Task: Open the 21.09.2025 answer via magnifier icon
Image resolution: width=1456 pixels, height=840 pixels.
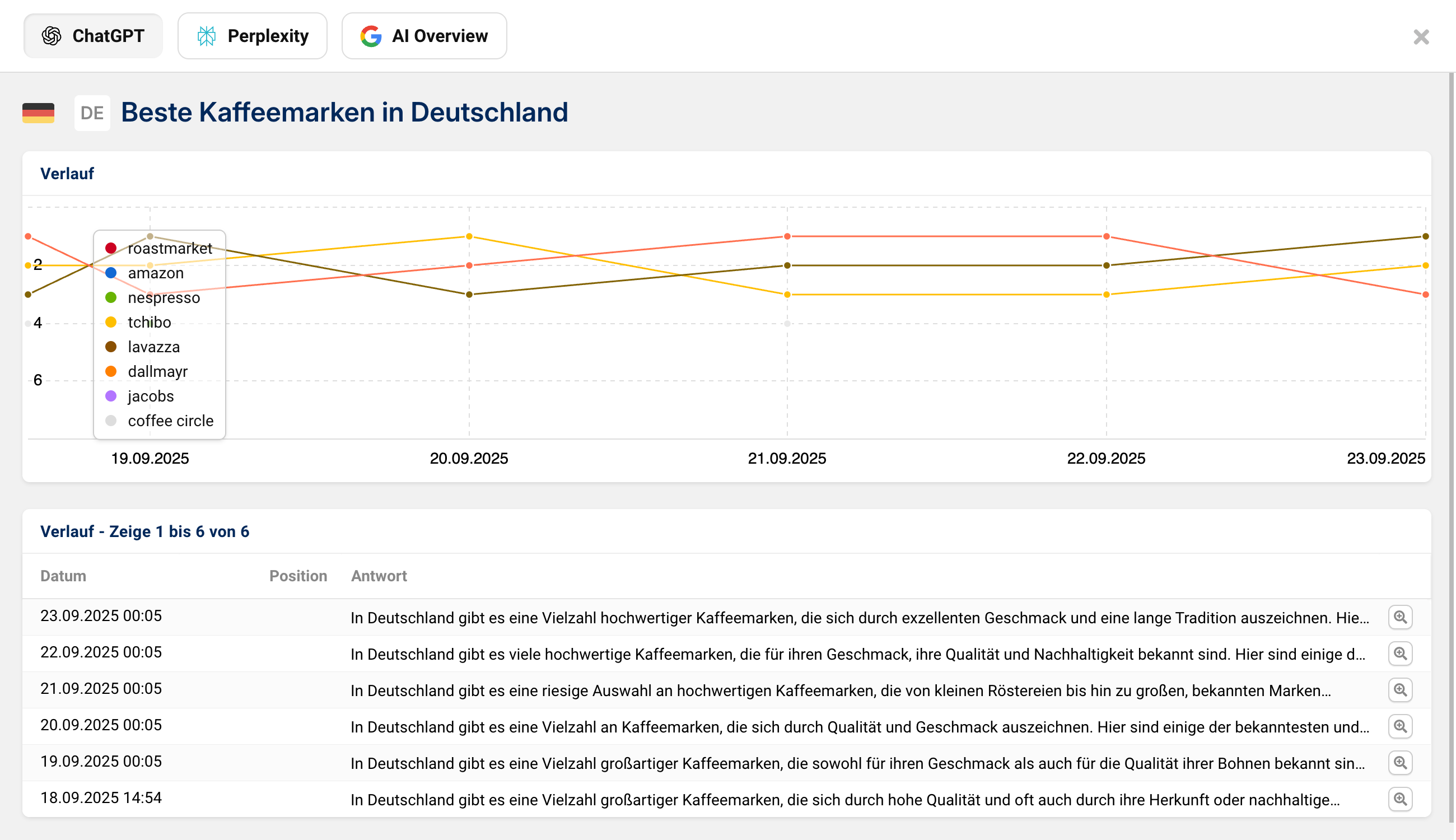Action: (x=1401, y=690)
